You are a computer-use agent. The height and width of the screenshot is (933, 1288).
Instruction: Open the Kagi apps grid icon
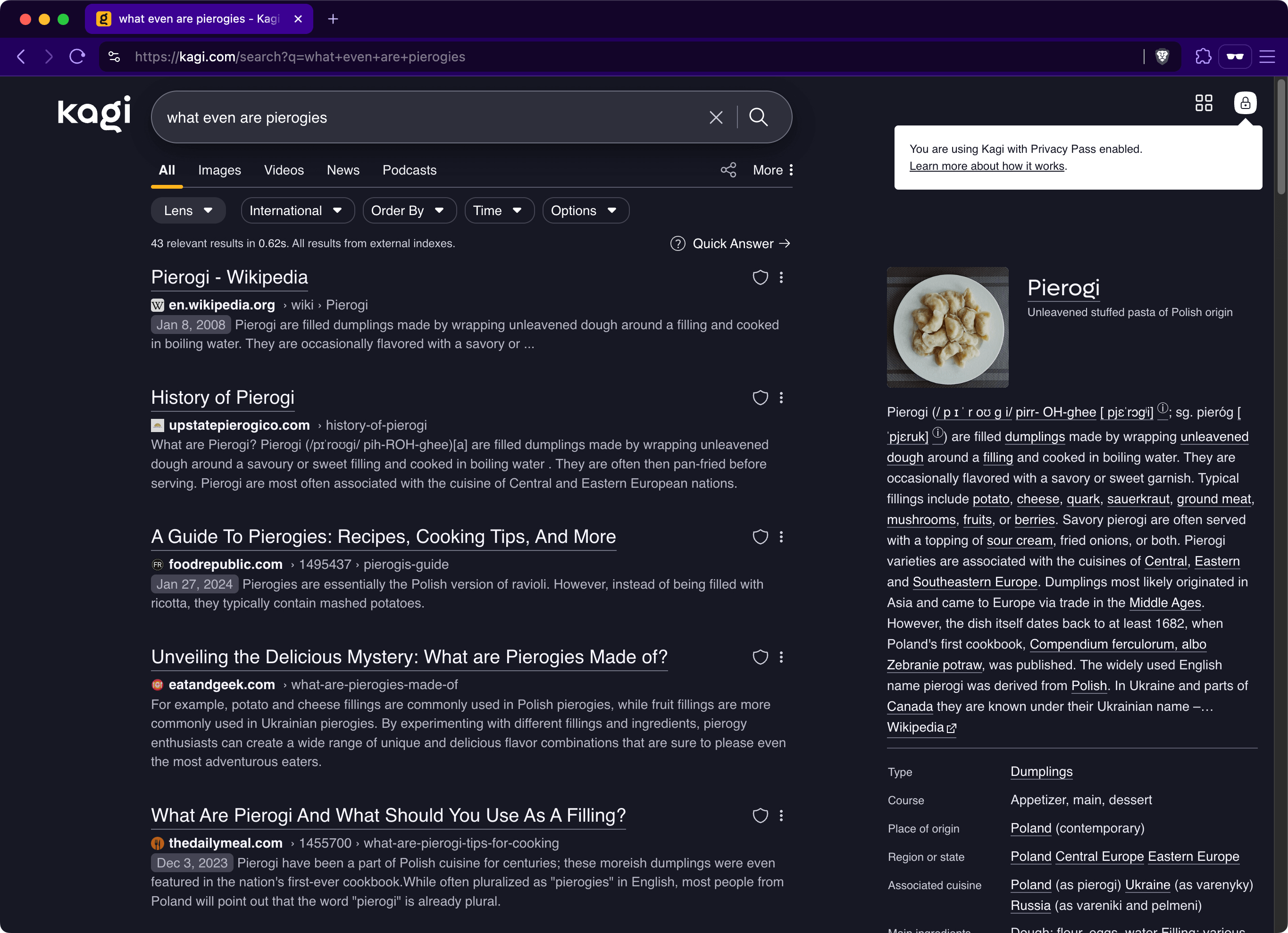(1204, 103)
